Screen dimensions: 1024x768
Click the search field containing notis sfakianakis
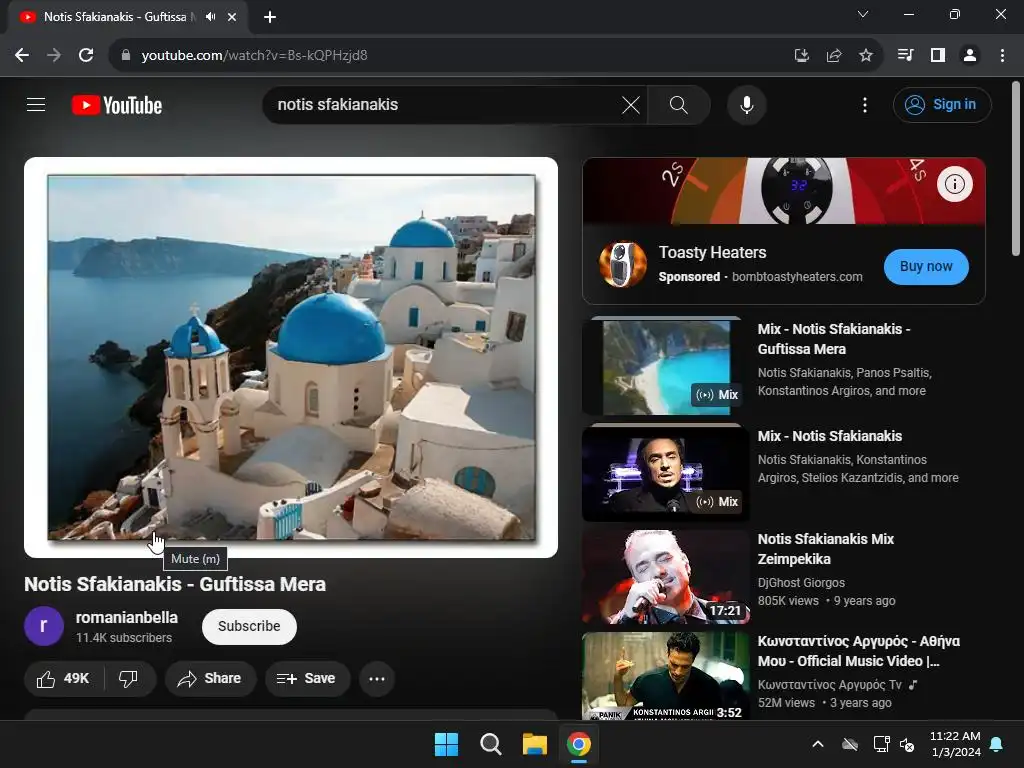[444, 104]
